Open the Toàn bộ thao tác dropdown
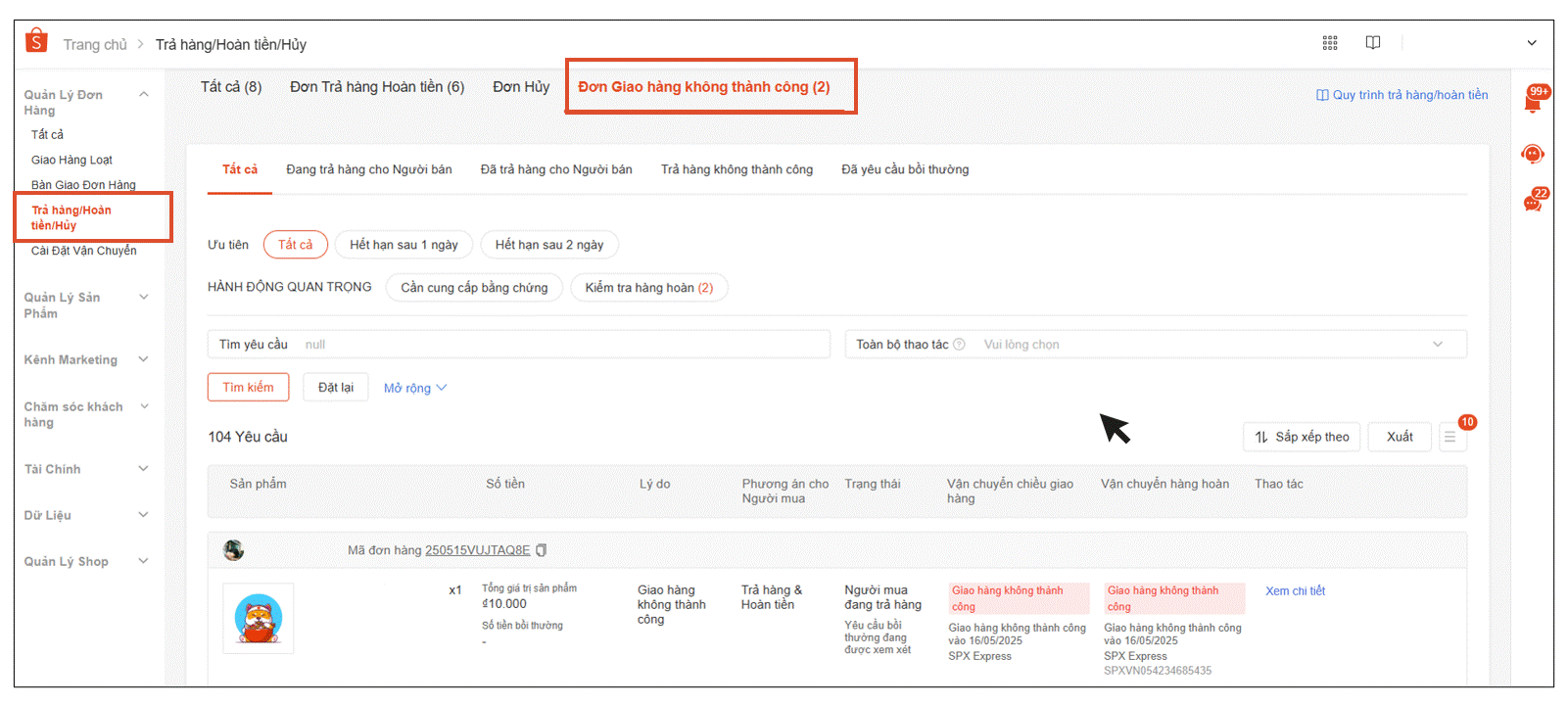 click(x=1156, y=345)
